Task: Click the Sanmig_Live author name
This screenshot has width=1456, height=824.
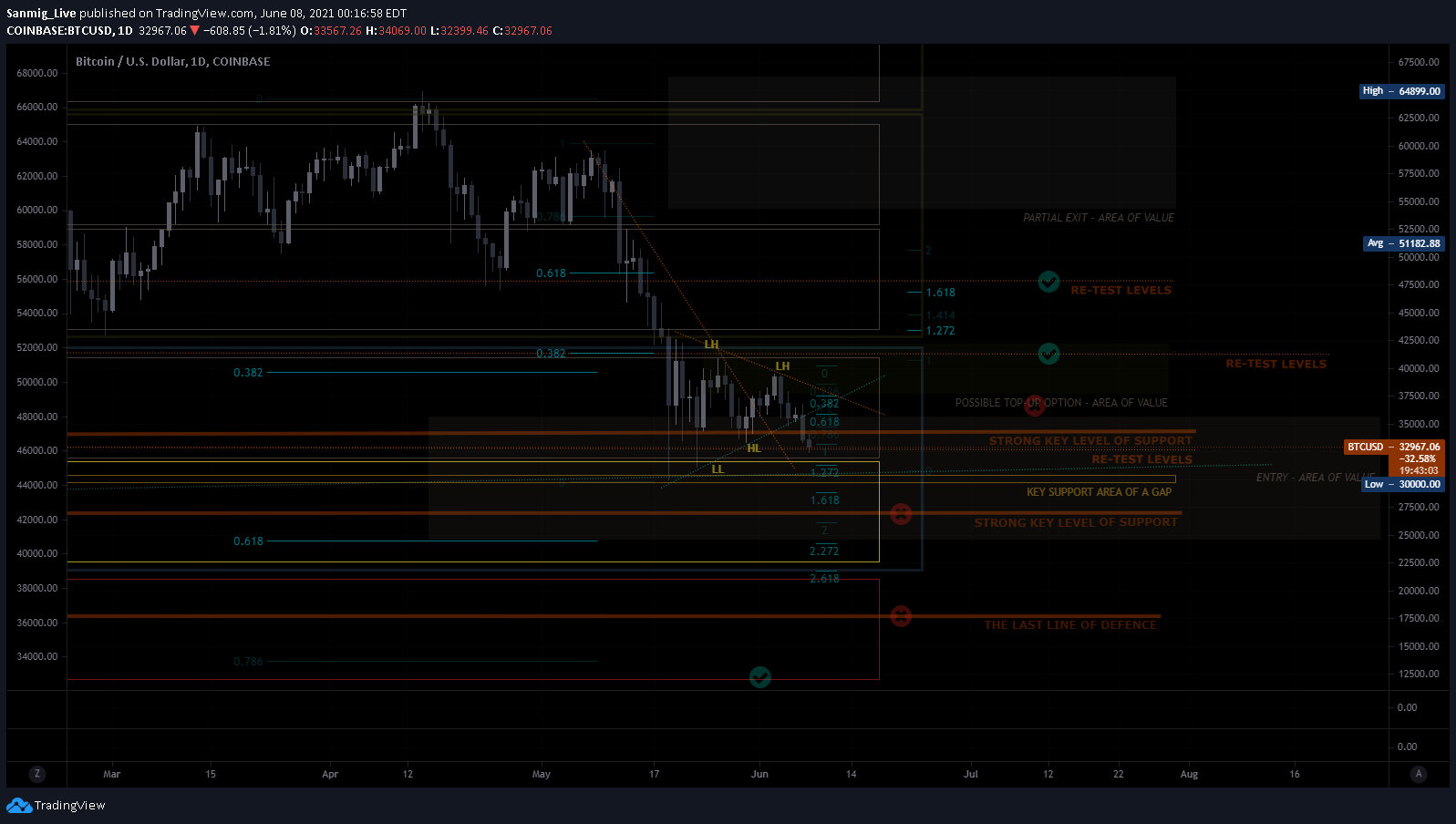Action: tap(41, 14)
